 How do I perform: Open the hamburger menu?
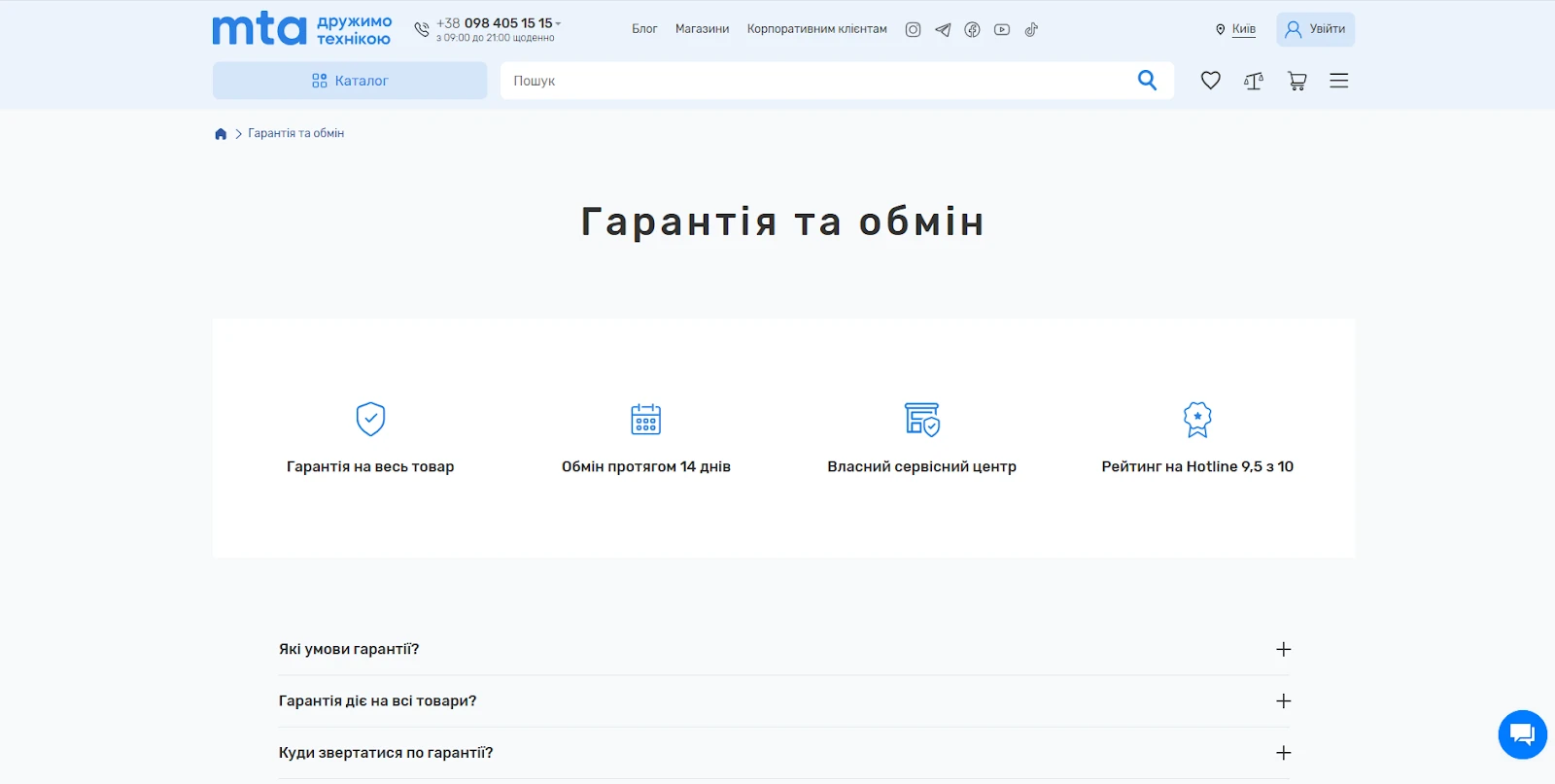1339,81
